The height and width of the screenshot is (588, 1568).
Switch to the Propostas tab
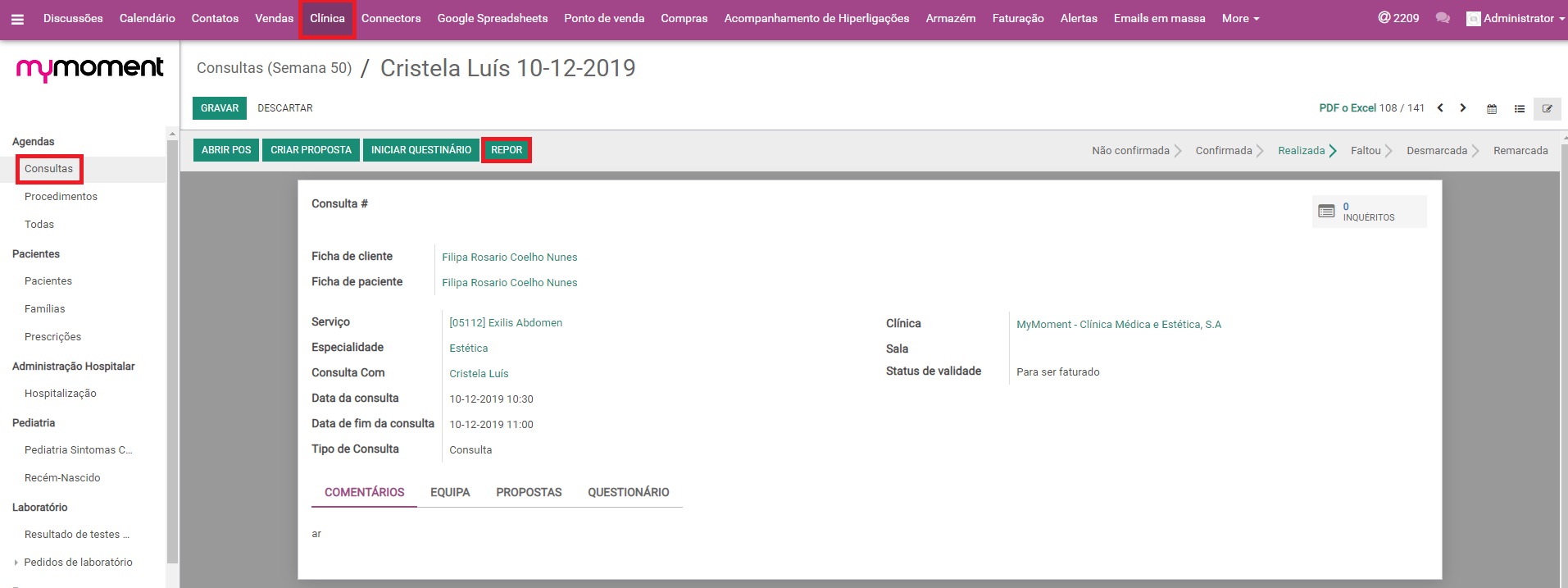(529, 492)
